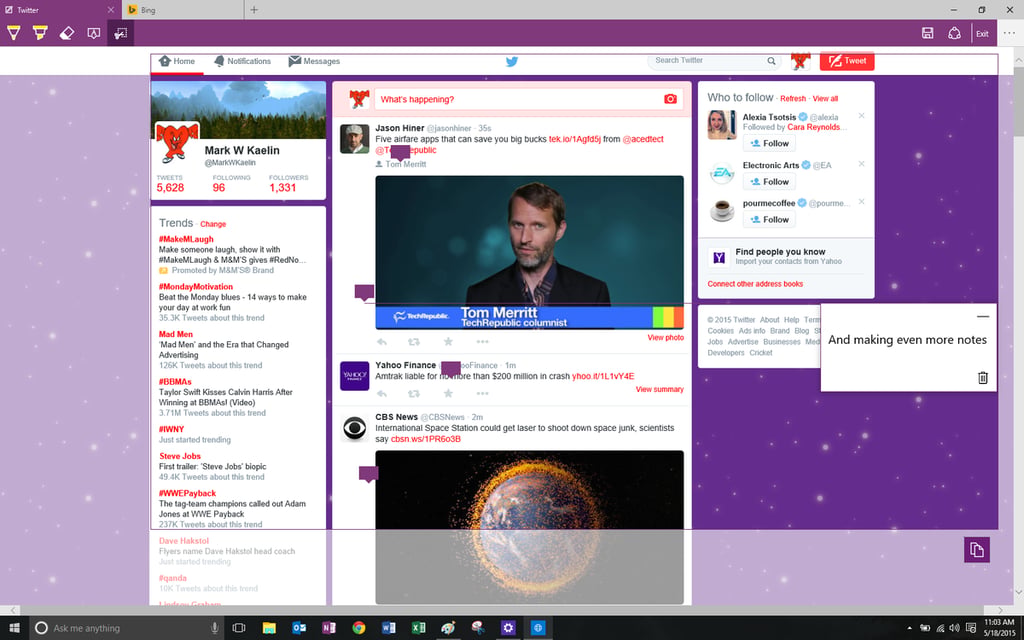Open the Steve Jobs trend
The height and width of the screenshot is (640, 1024).
180,456
